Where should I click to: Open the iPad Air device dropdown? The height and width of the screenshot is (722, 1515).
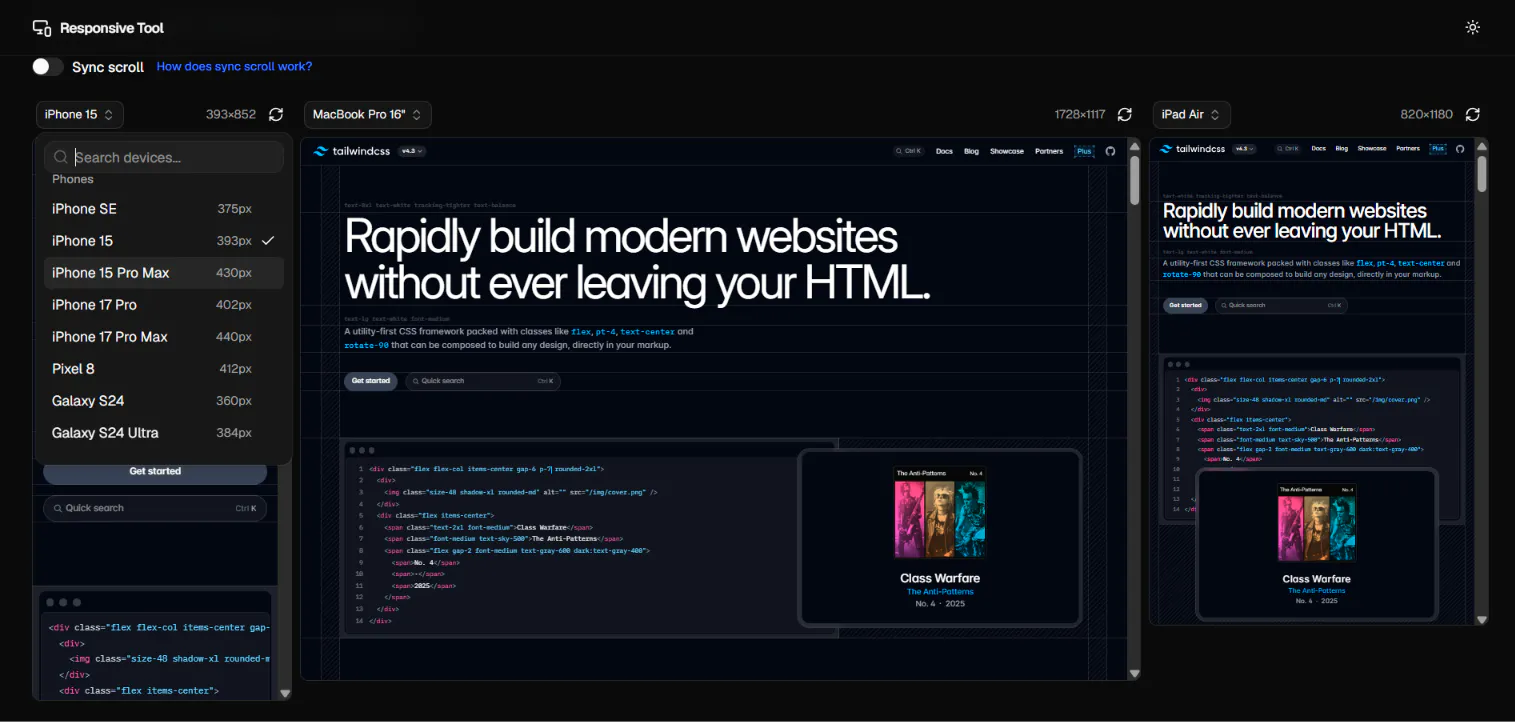1191,115
